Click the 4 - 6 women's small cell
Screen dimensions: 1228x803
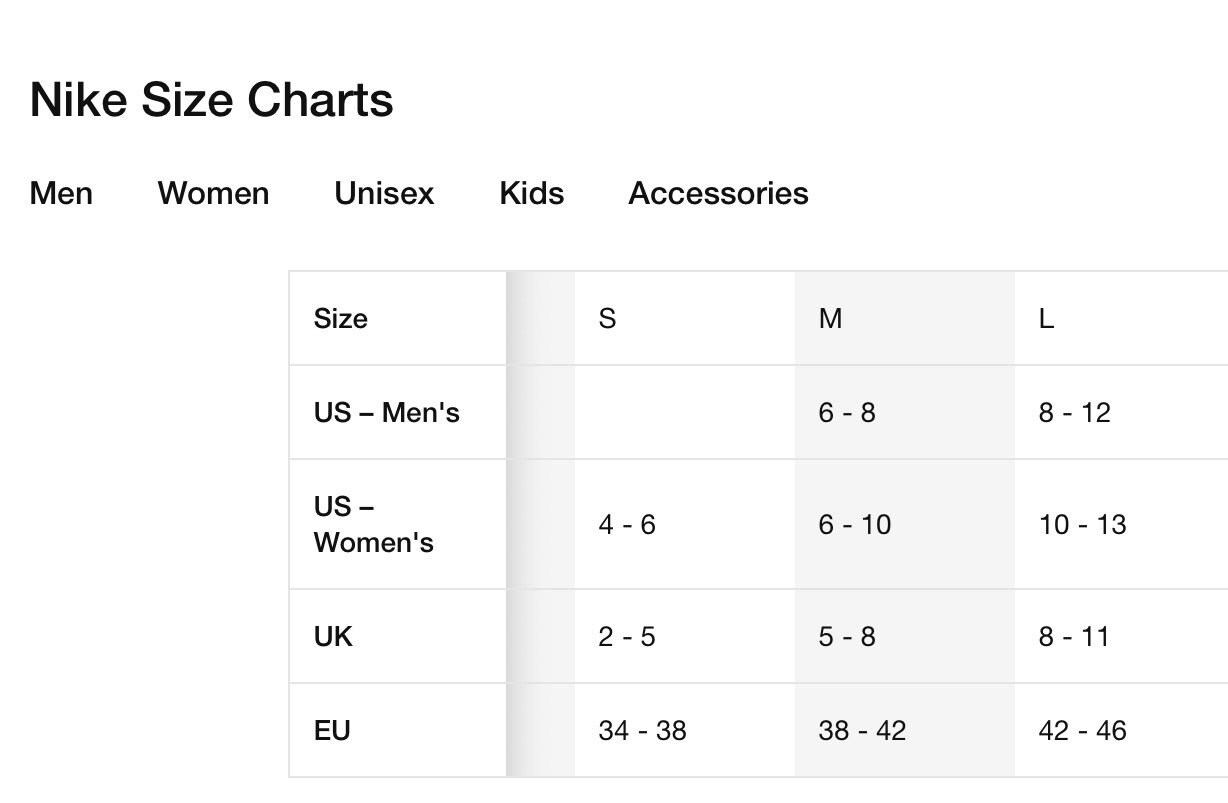coord(627,524)
